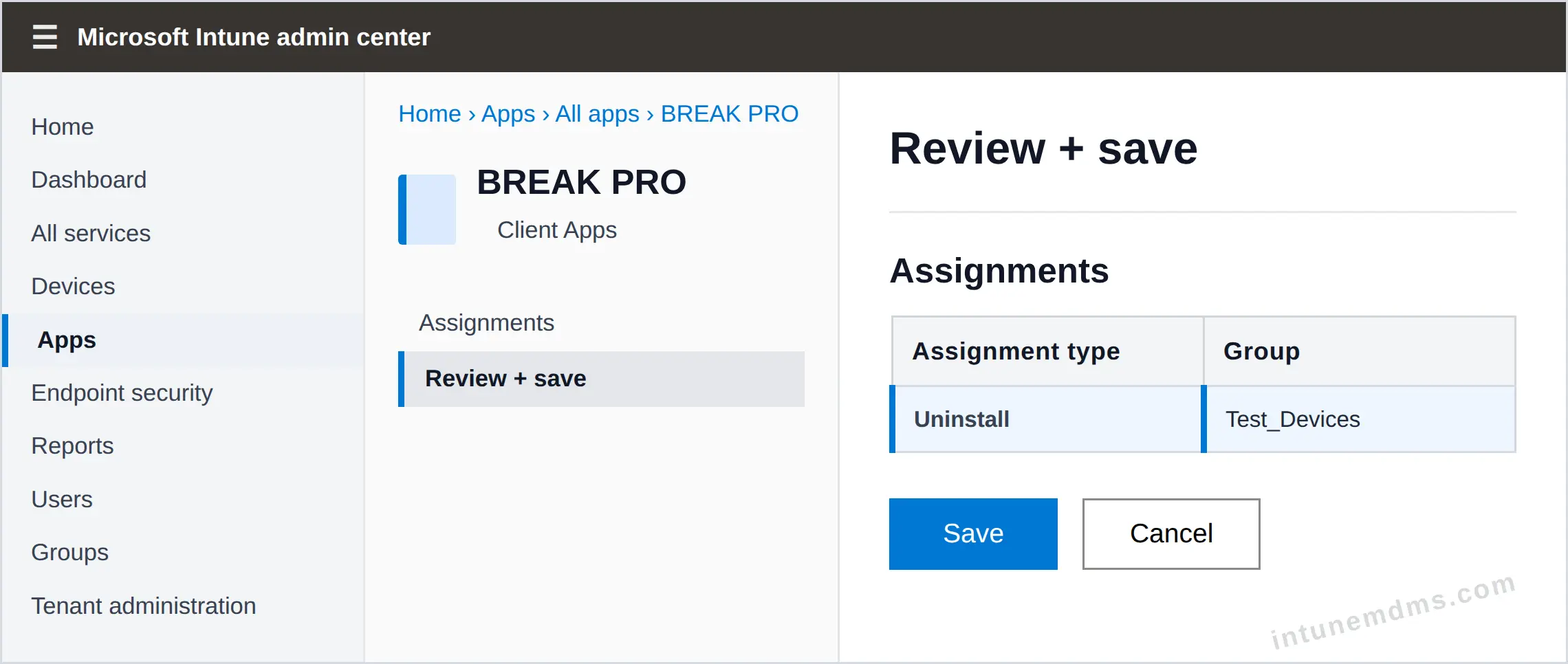This screenshot has height=664, width=1568.
Task: Open Tenant administration
Action: pyautogui.click(x=144, y=606)
